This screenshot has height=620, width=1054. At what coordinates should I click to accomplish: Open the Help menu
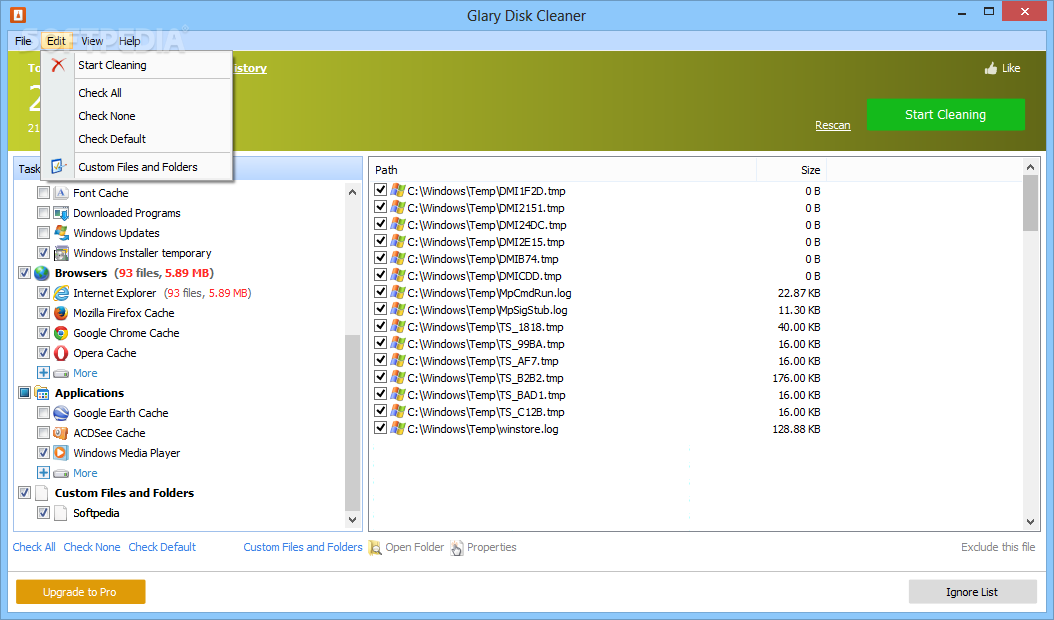[130, 41]
